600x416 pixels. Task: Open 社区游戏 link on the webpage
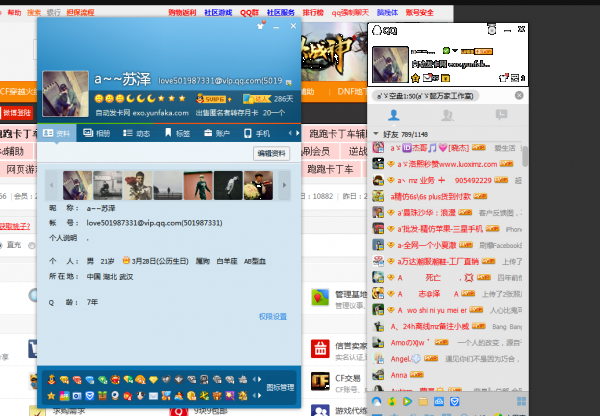pyautogui.click(x=218, y=13)
